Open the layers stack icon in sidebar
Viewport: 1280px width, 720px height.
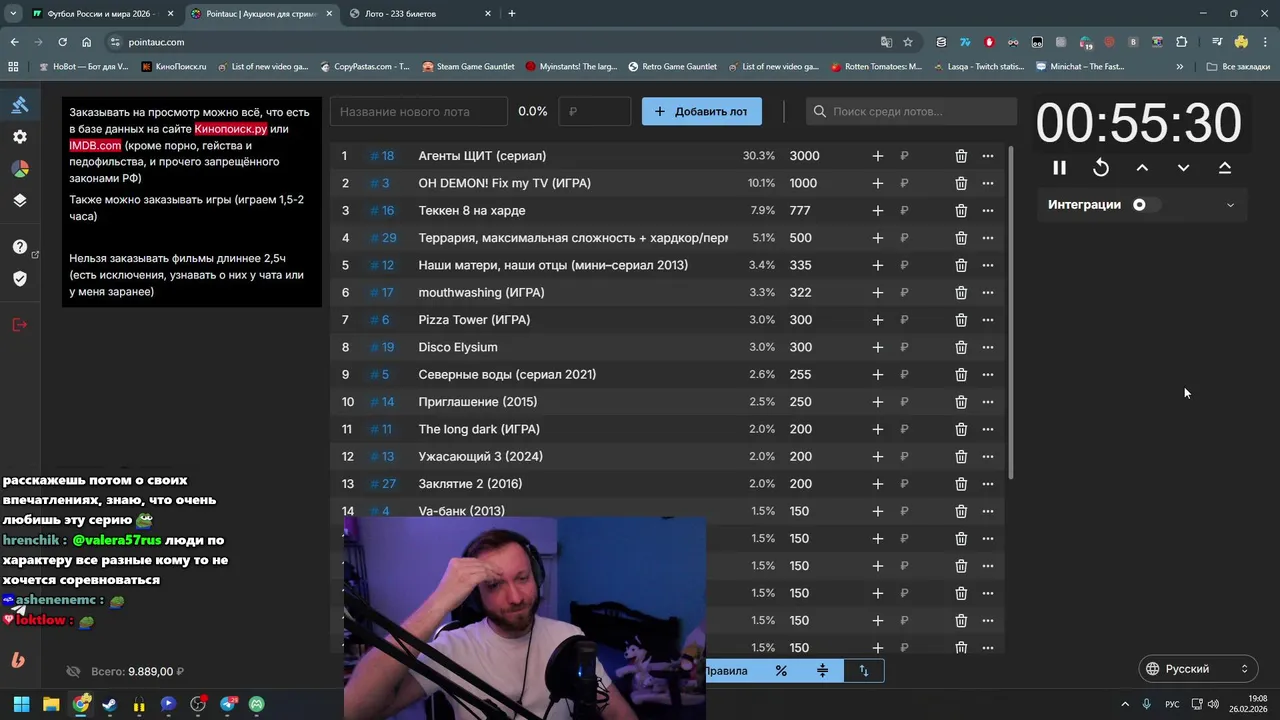click(x=20, y=200)
